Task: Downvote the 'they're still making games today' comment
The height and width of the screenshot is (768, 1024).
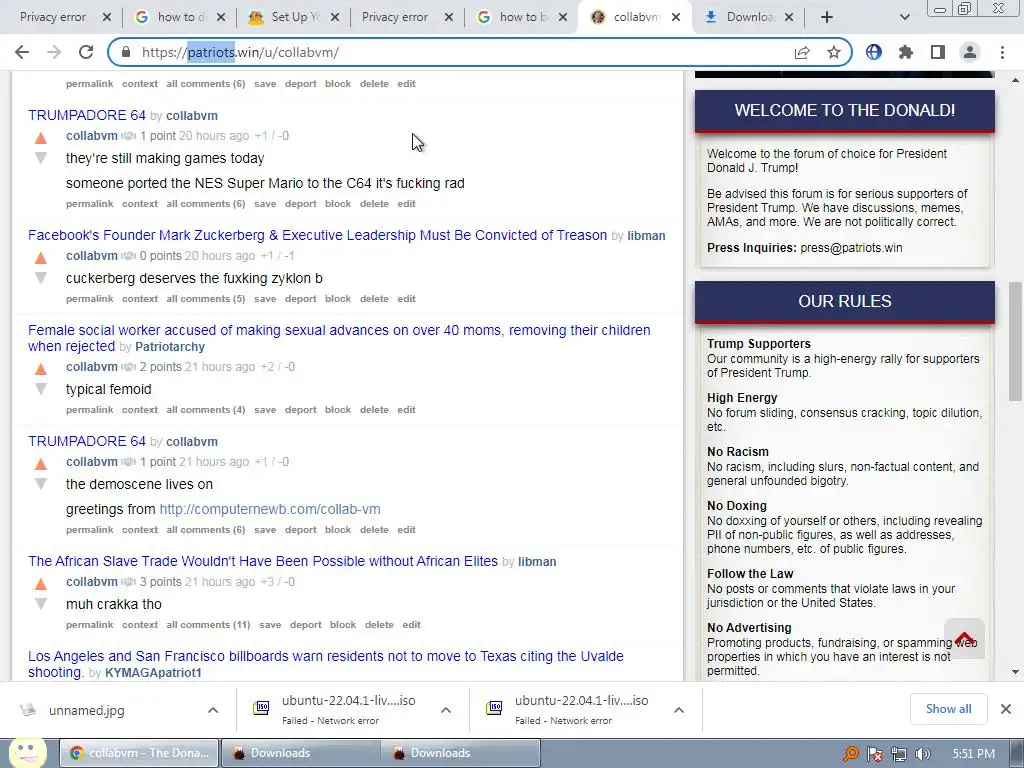Action: click(x=40, y=157)
